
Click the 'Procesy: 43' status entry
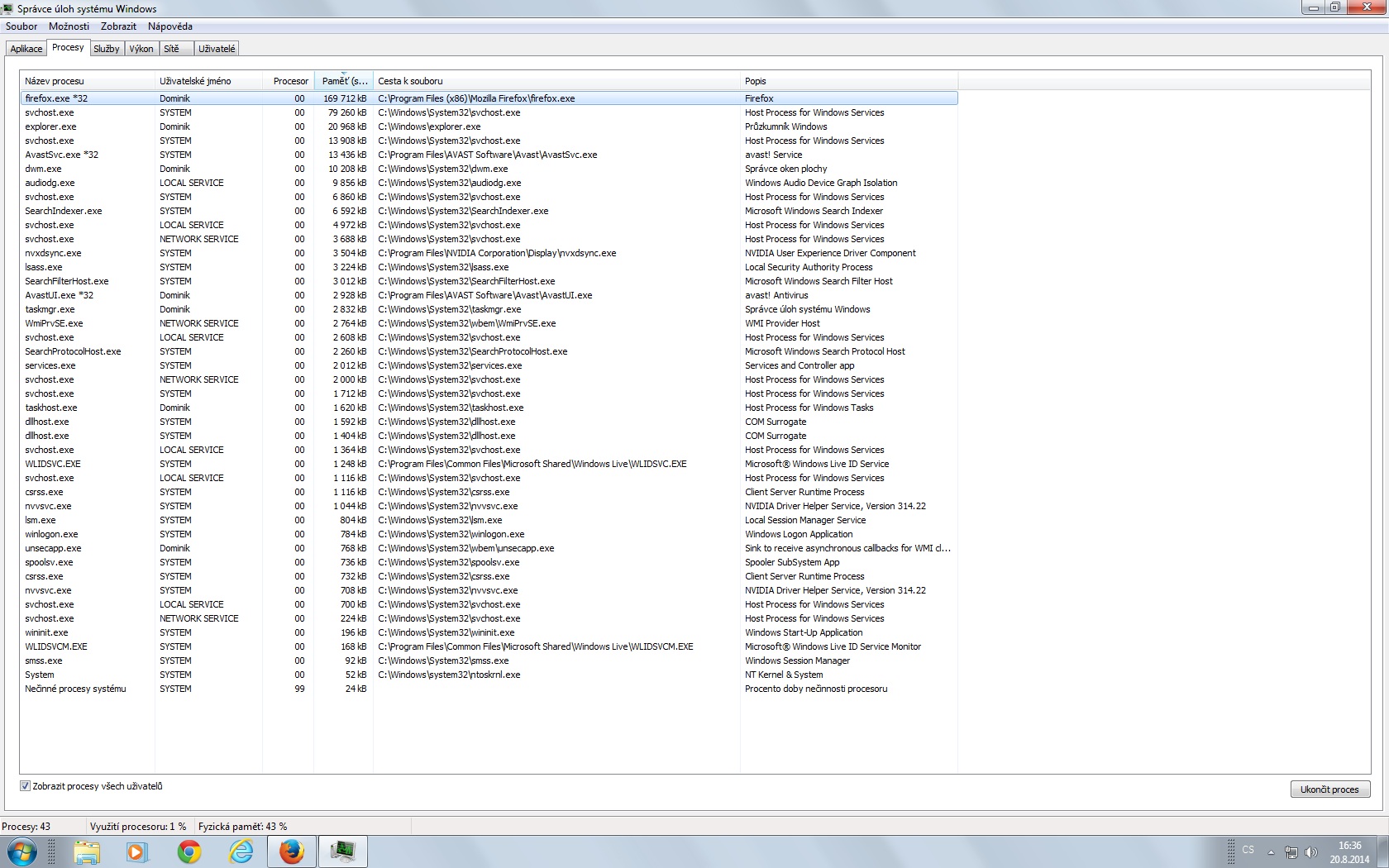point(26,827)
